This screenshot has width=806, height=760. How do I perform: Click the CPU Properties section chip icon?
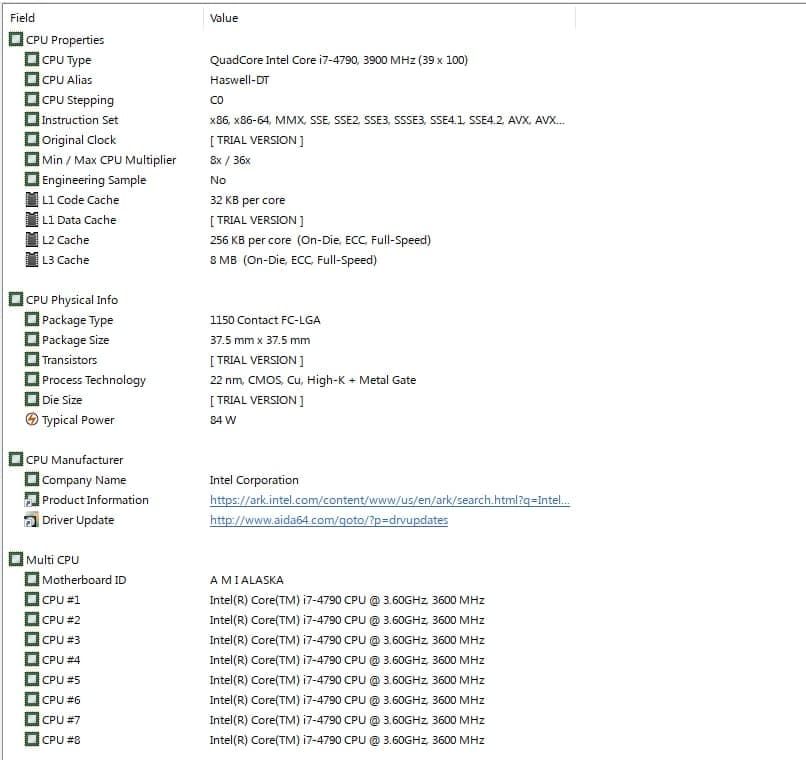click(16, 39)
